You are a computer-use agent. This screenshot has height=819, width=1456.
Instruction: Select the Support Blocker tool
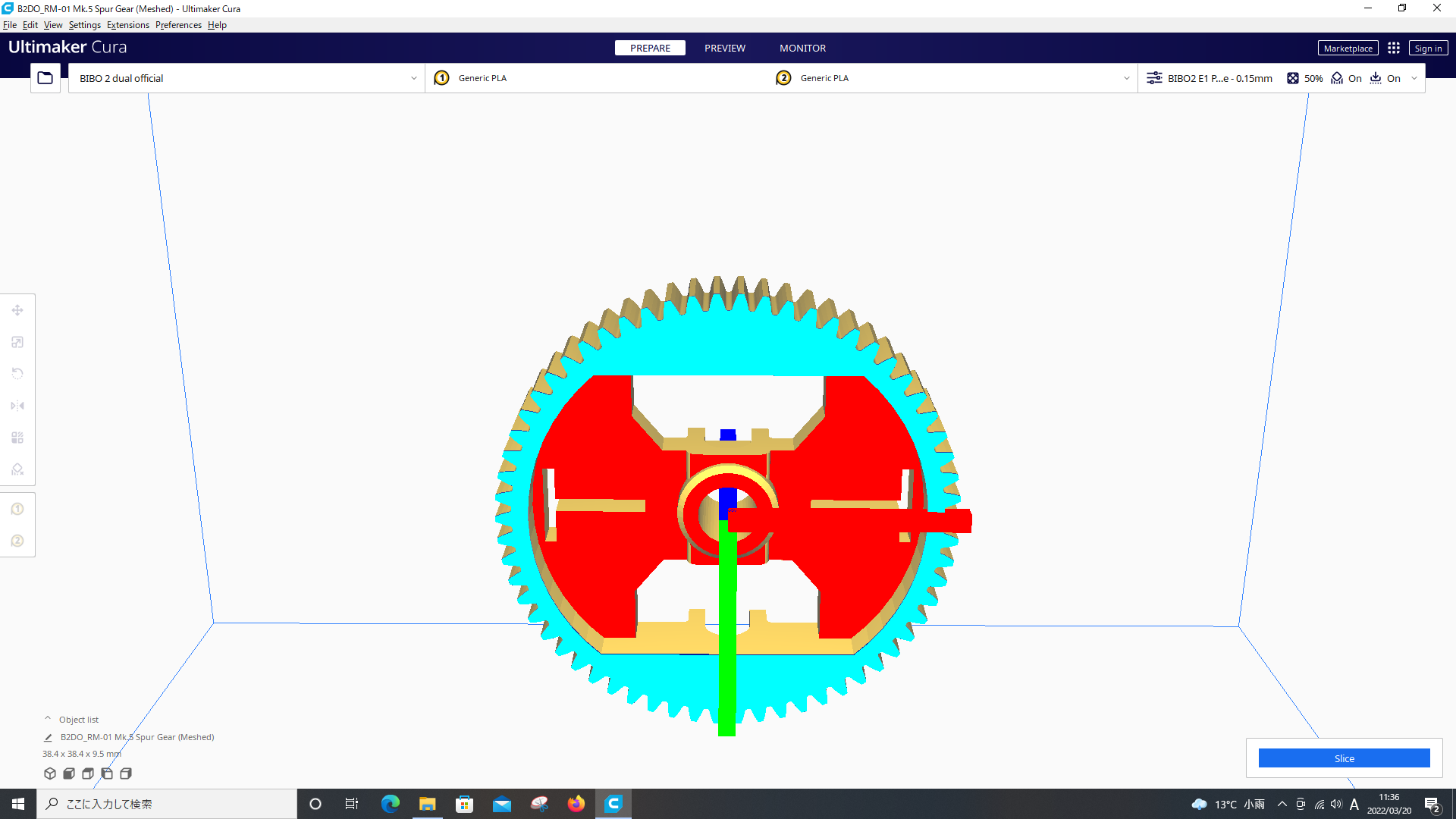(x=17, y=469)
